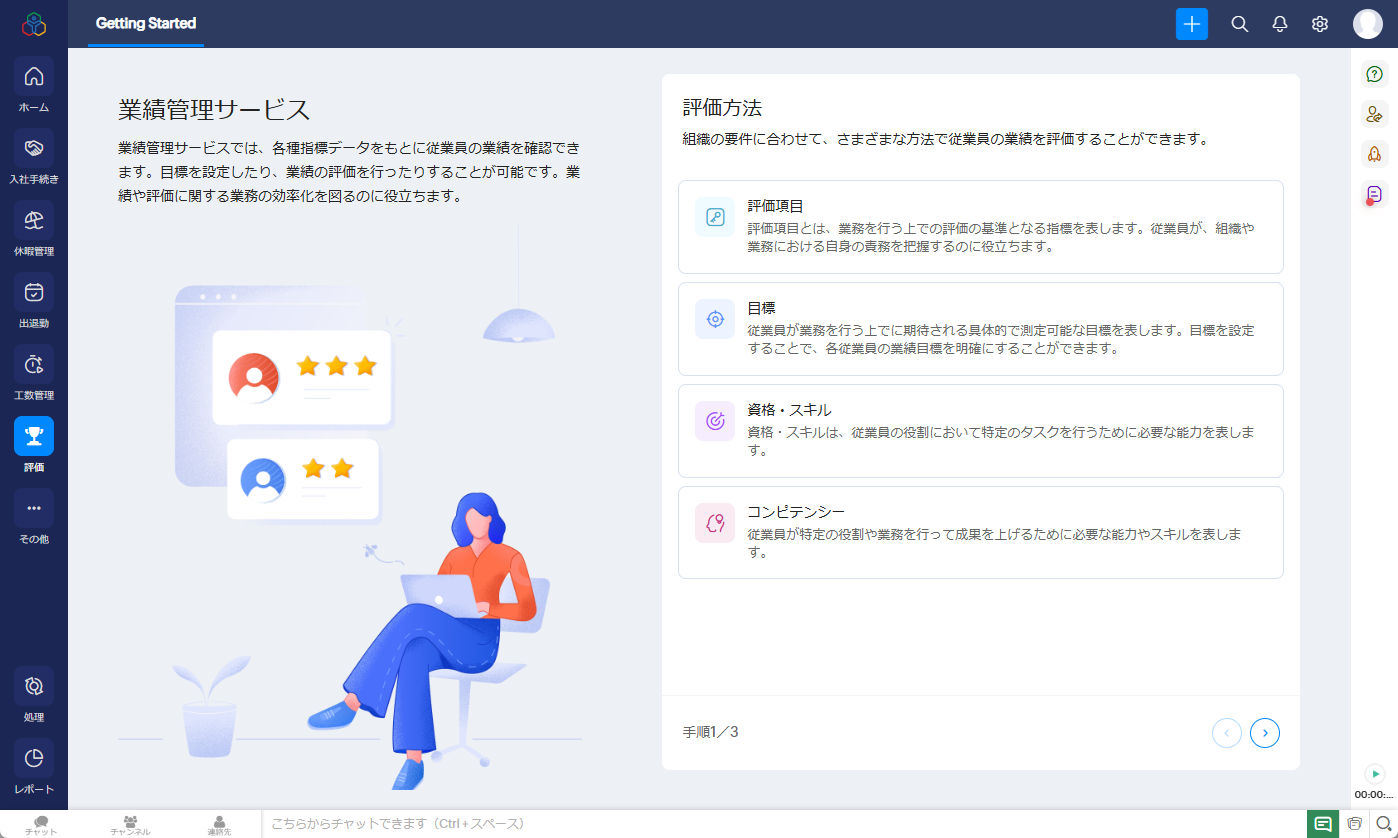The image size is (1398, 838).
Task: Click the chat input field
Action: pos(780,824)
